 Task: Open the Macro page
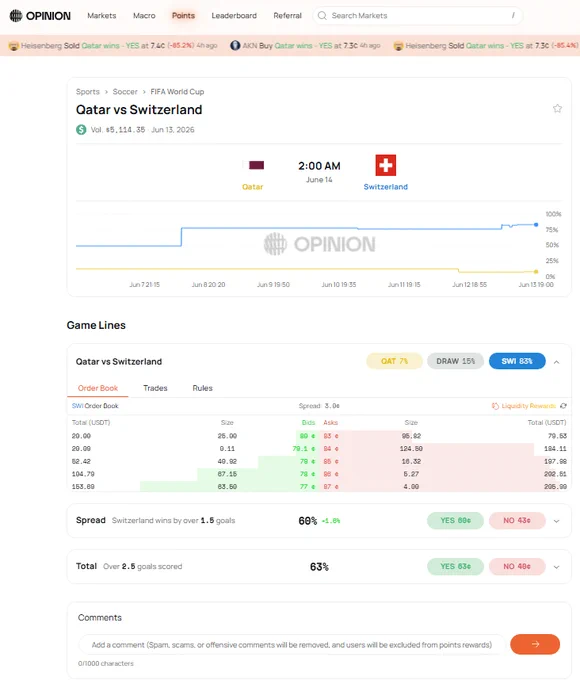(144, 16)
